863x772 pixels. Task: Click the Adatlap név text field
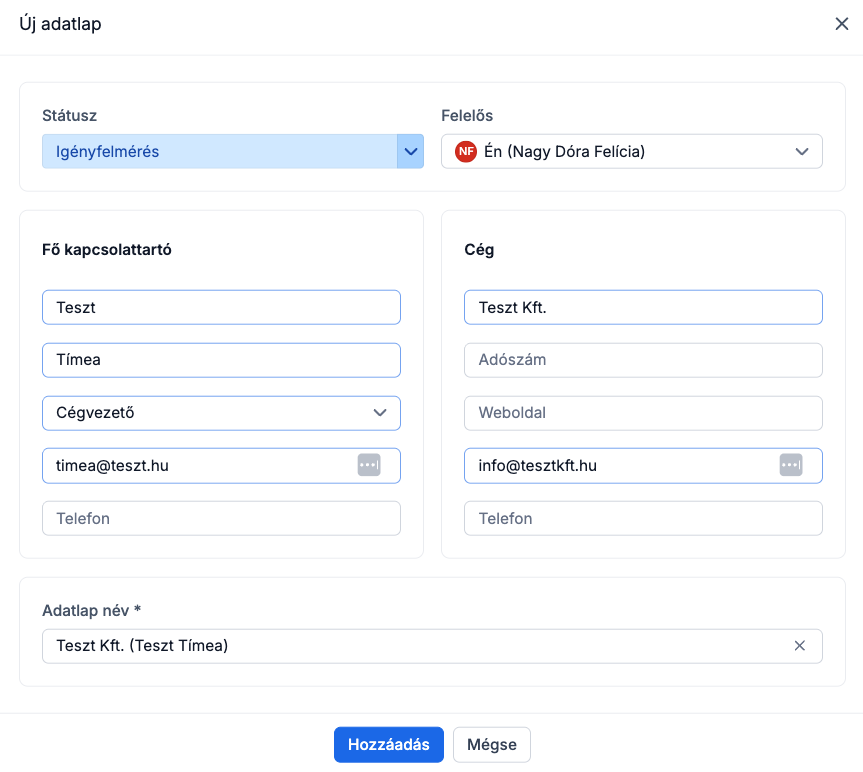[x=410, y=646]
